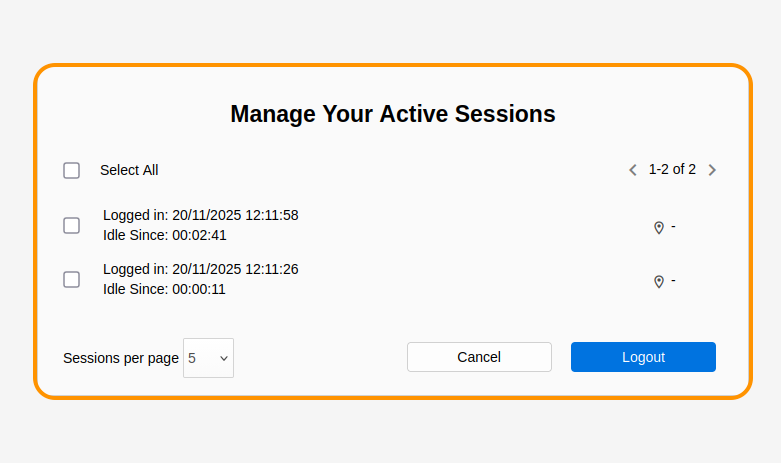This screenshot has height=463, width=781.
Task: Go to the previous page of sessions
Action: (x=633, y=170)
